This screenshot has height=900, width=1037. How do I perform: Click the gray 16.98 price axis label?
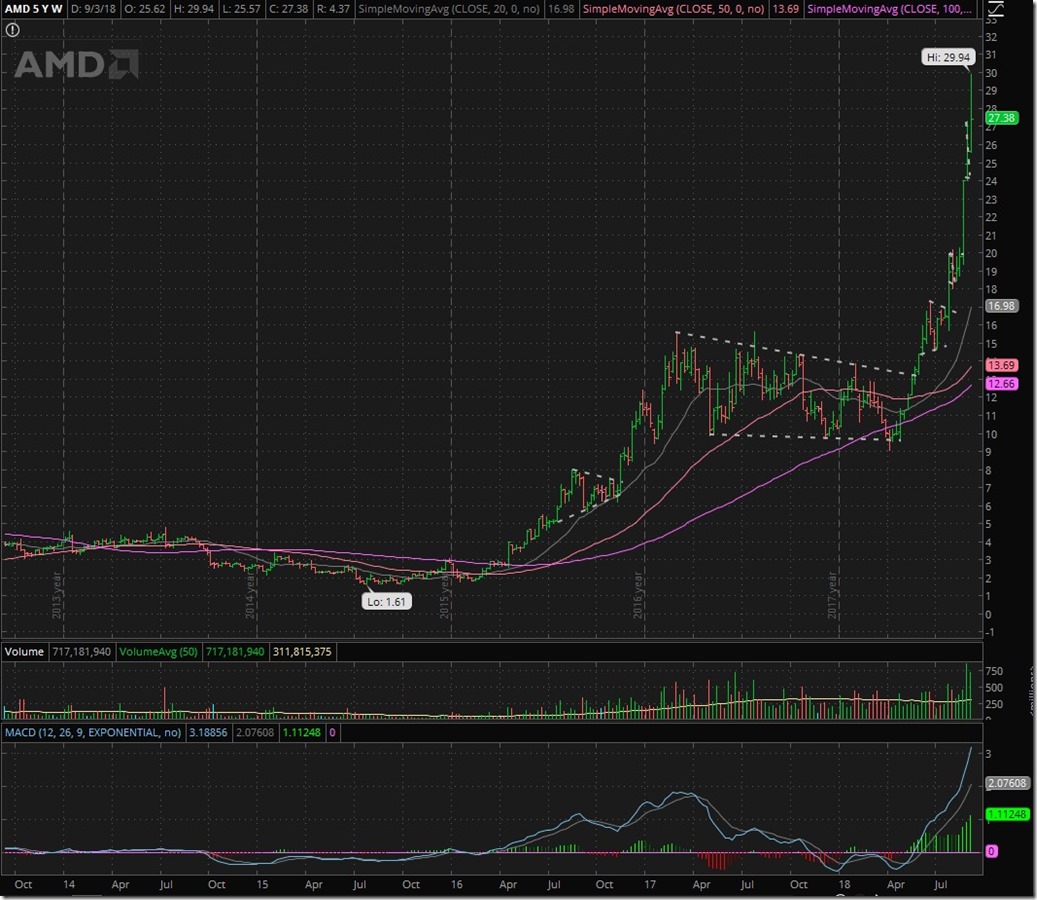pos(1001,306)
